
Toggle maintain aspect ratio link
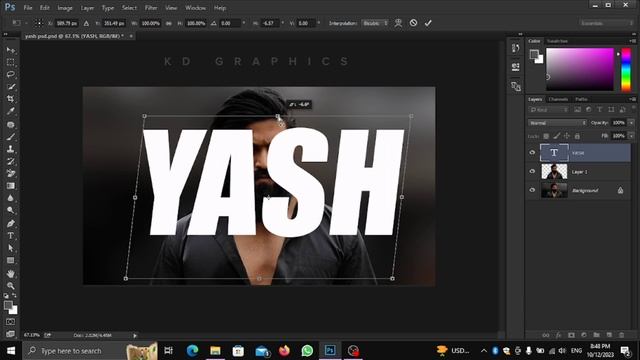coord(168,23)
